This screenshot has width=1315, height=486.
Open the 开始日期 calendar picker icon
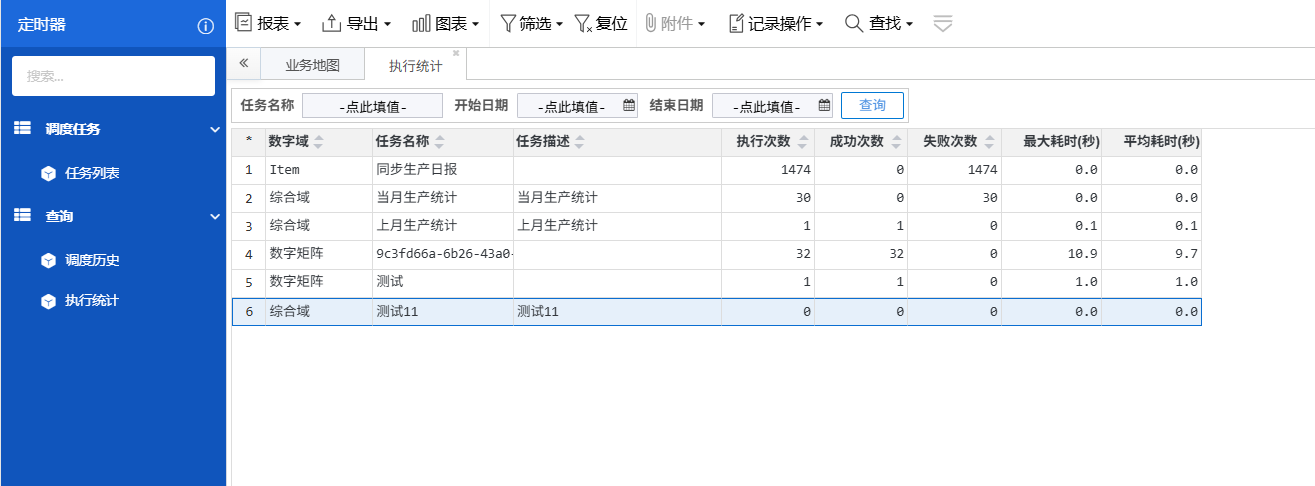coord(629,105)
